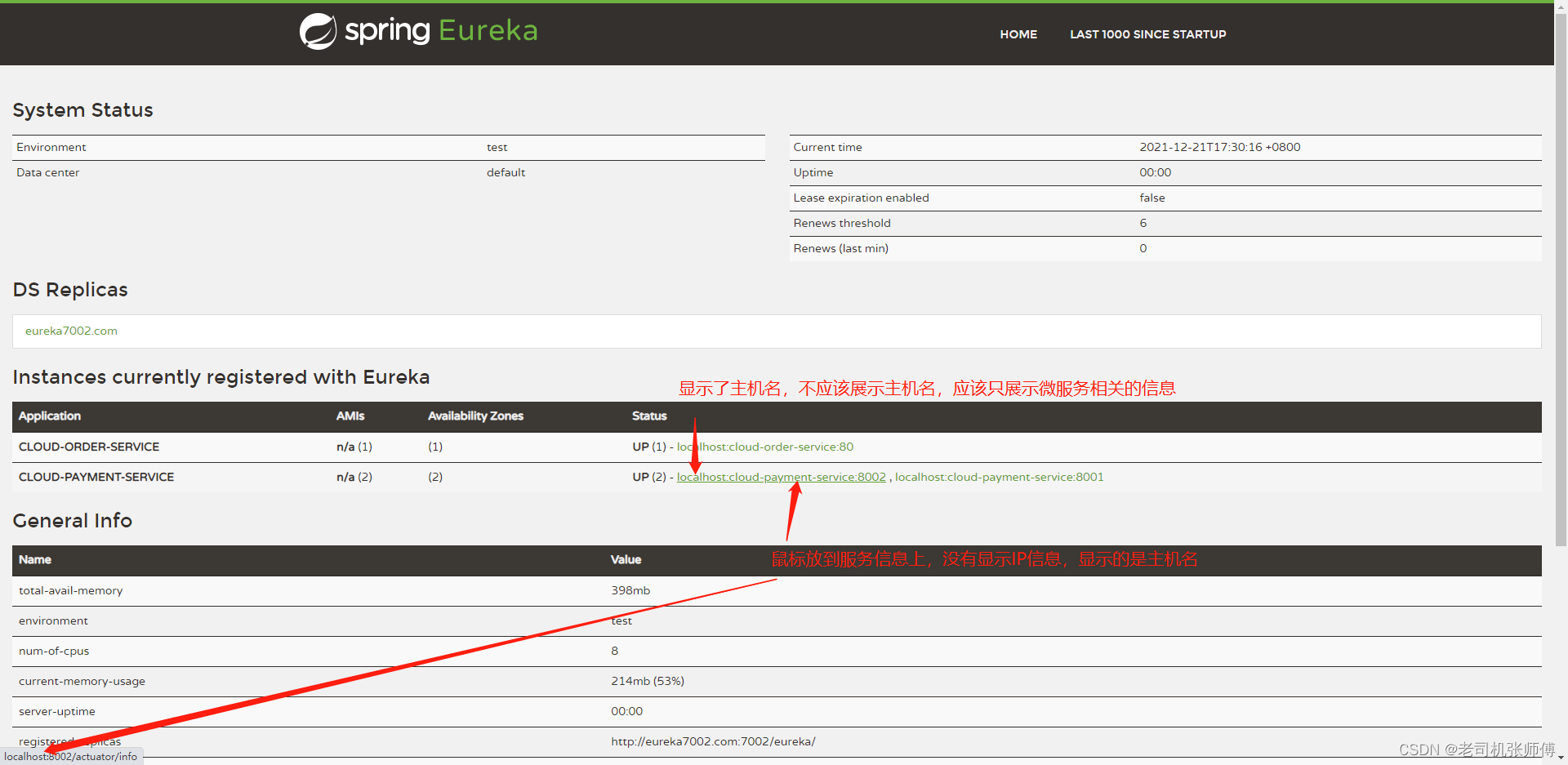Select the 398mb memory value

pyautogui.click(x=630, y=590)
